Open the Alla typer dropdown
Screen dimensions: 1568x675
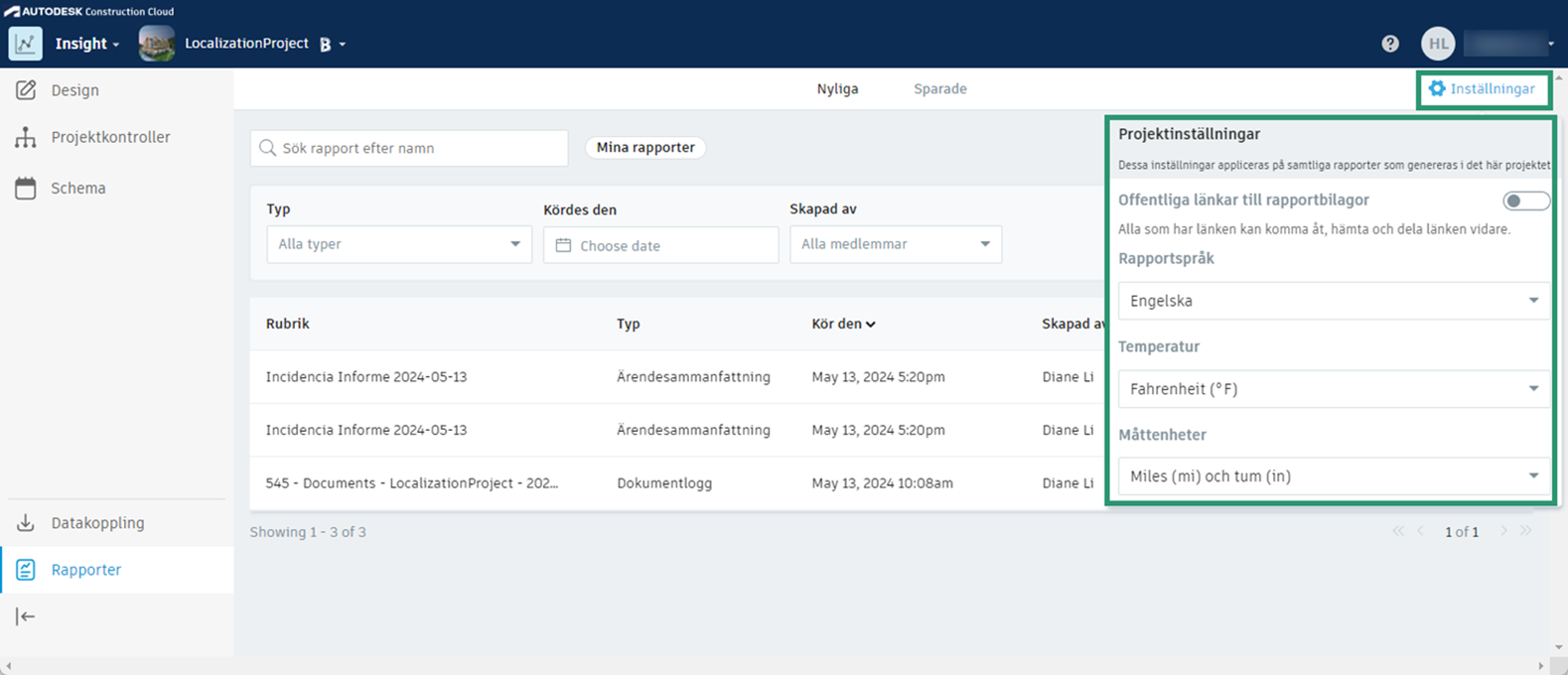tap(399, 244)
